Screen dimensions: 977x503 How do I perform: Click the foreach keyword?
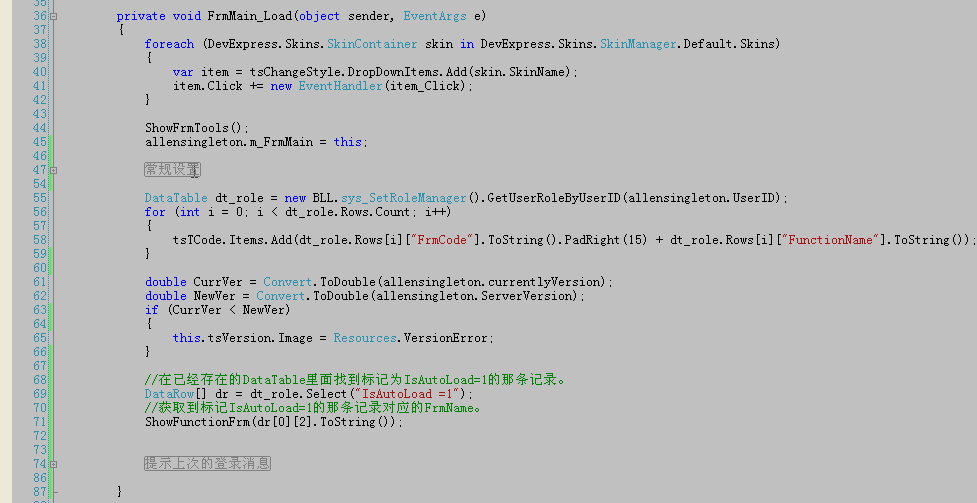[169, 44]
